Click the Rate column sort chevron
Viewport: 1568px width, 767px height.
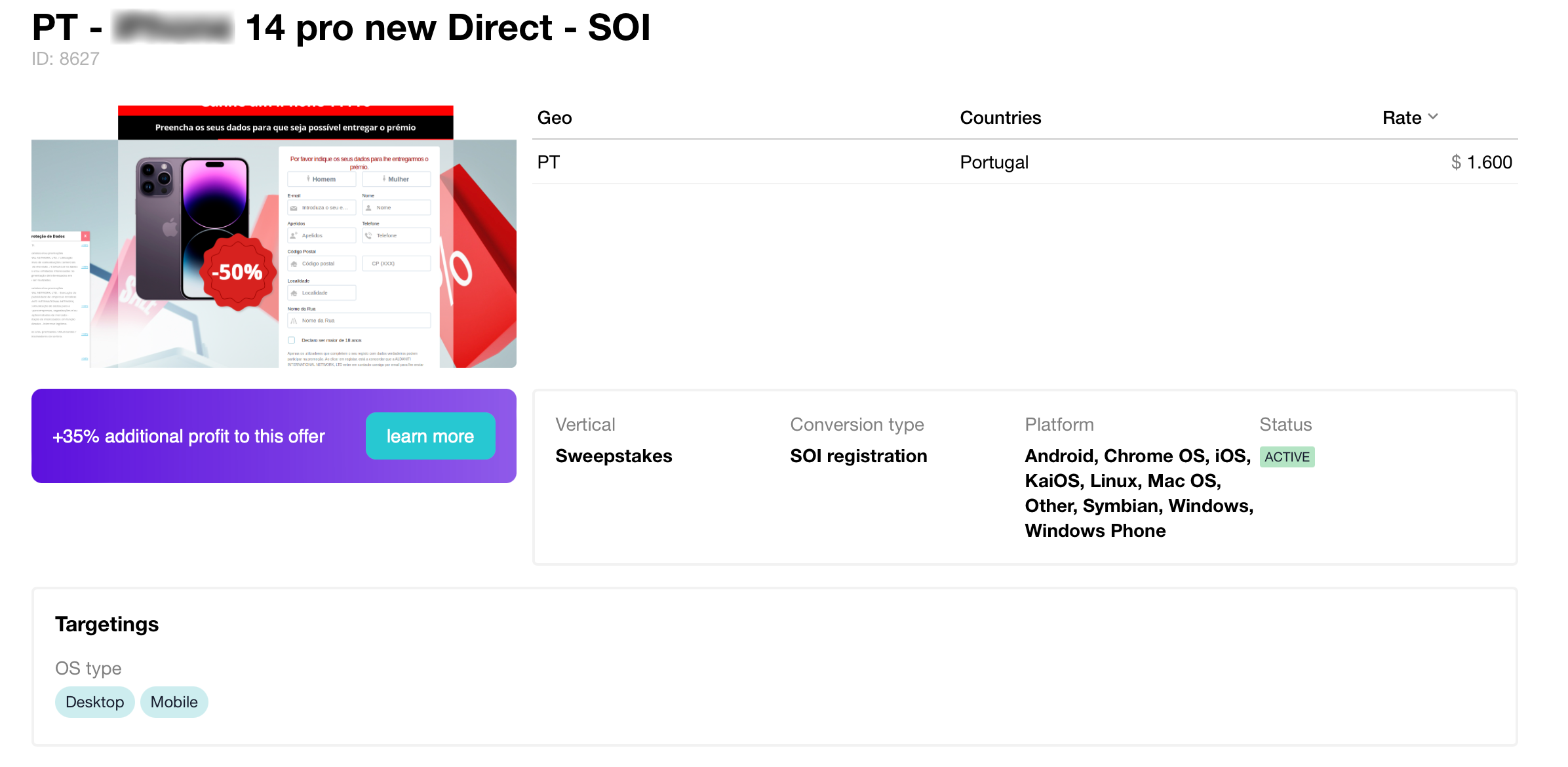pyautogui.click(x=1433, y=117)
